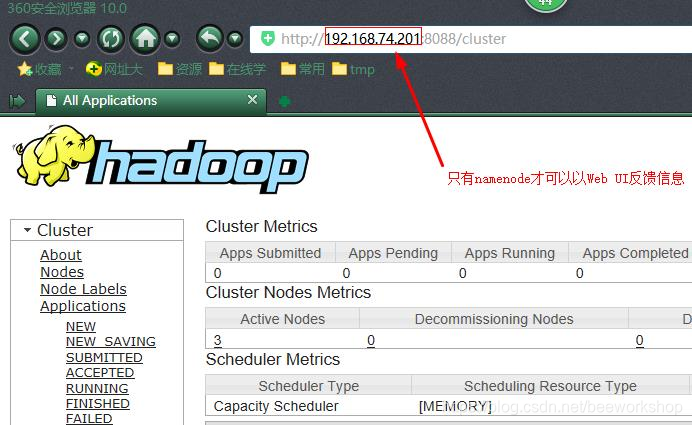Click the Decommissioning Nodes count 0 link
The height and width of the screenshot is (425, 692).
[371, 340]
